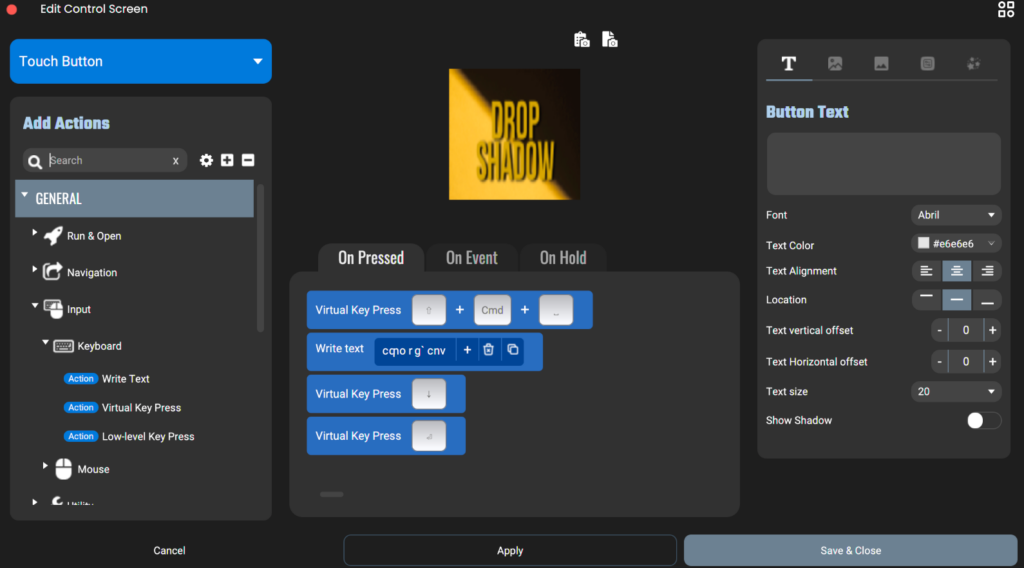The height and width of the screenshot is (568, 1024).
Task: Click the trash icon in Write text action
Action: (x=488, y=350)
